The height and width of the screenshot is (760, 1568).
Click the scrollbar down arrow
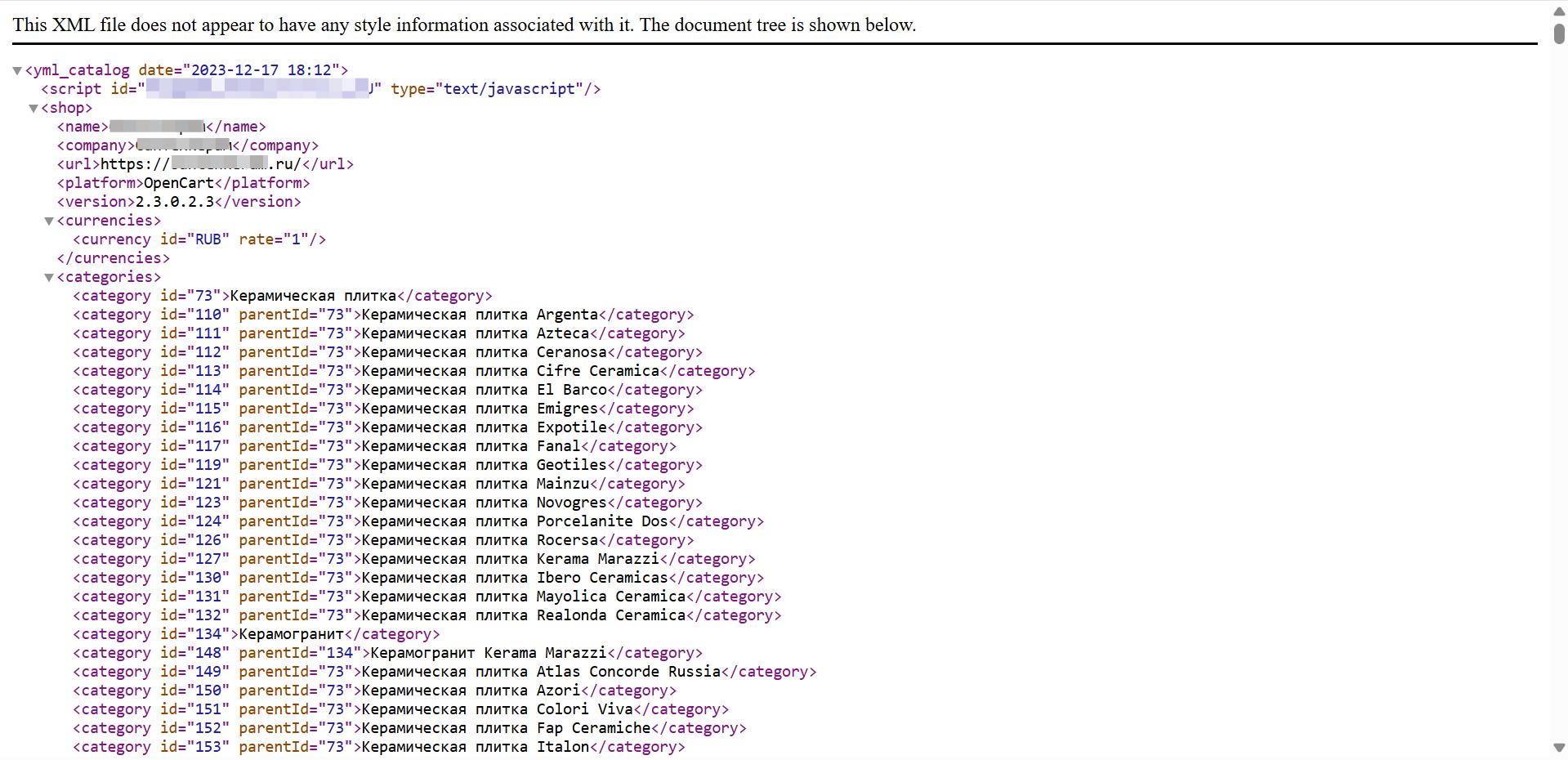point(1559,748)
